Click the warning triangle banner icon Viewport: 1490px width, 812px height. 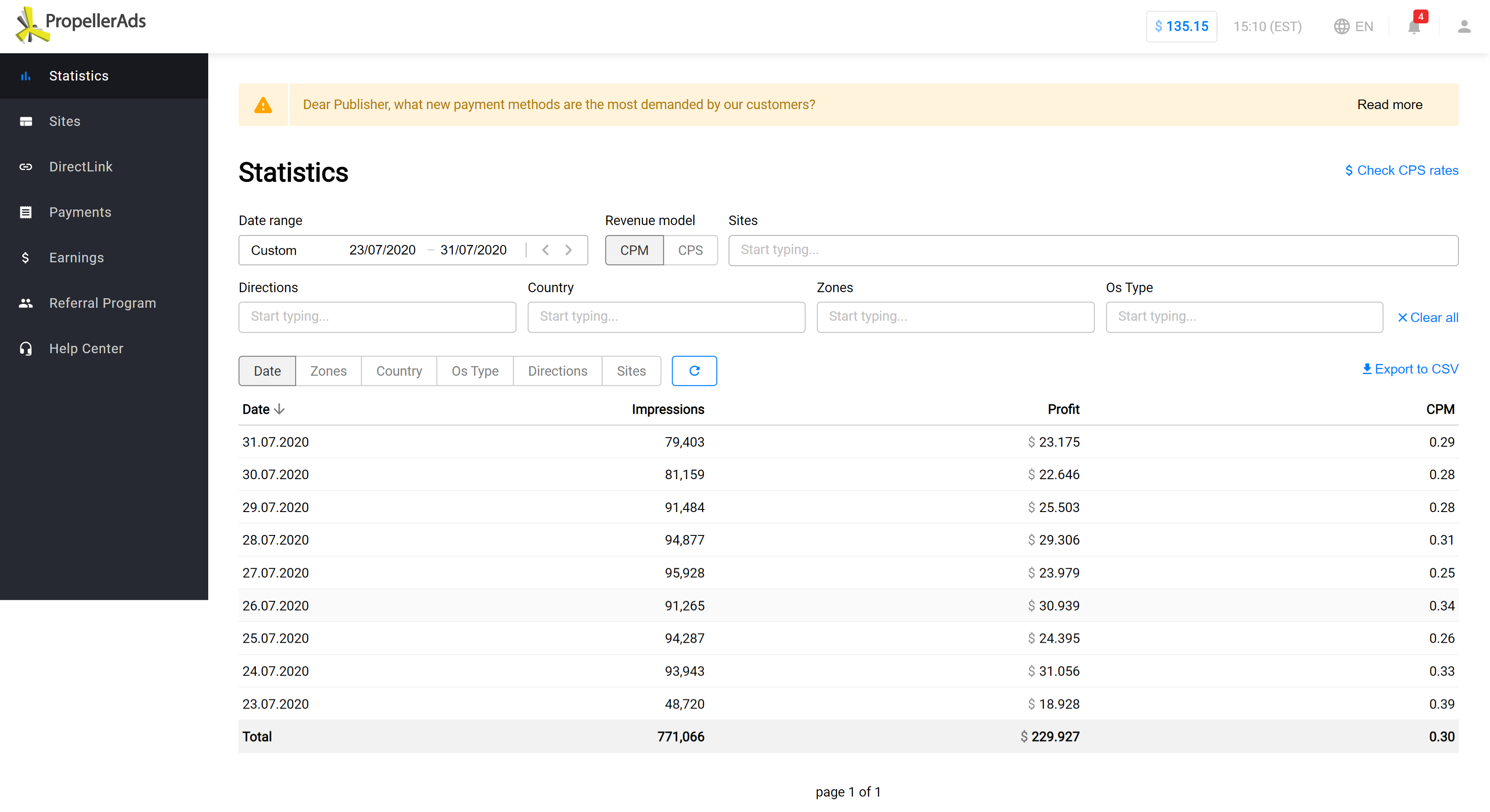click(263, 105)
